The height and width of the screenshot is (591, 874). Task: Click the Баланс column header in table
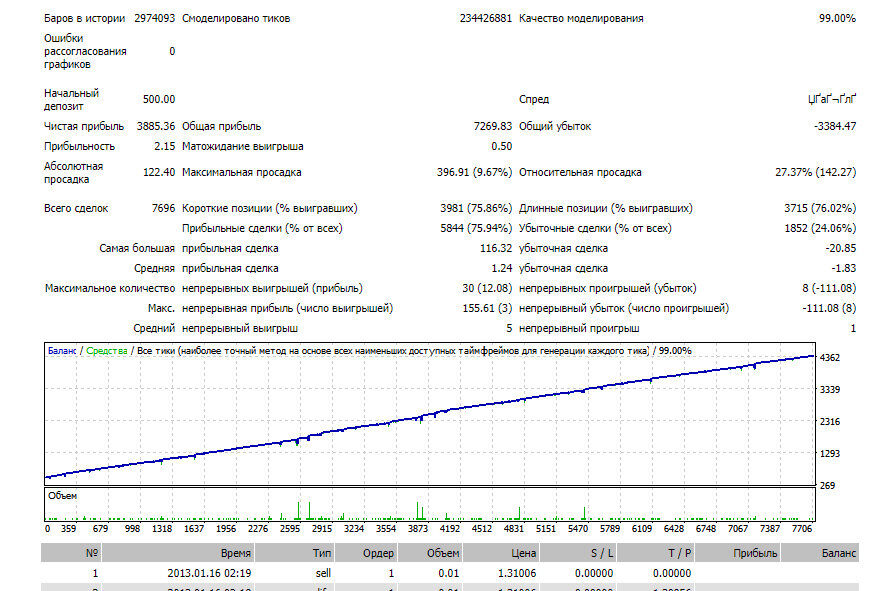point(820,553)
